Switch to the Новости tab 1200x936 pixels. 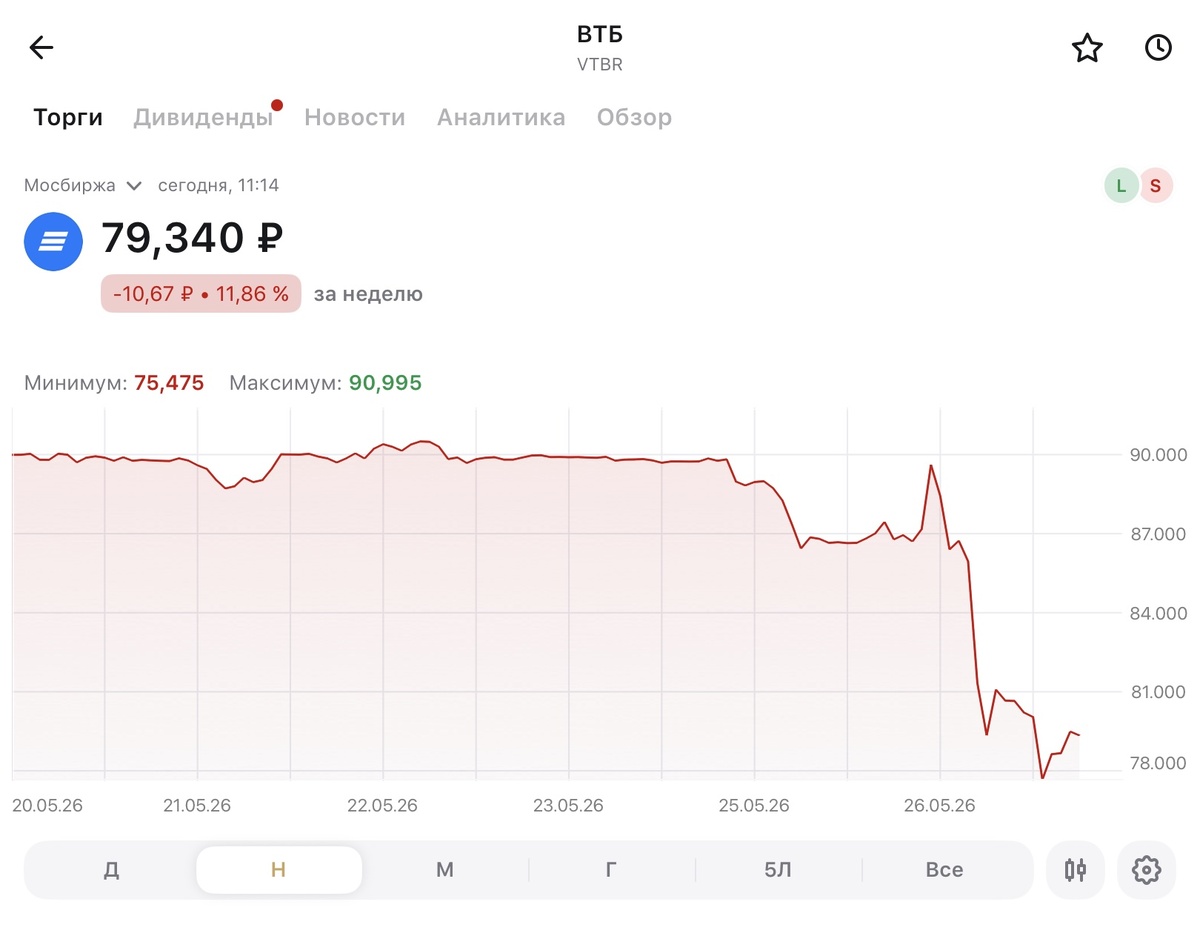[x=355, y=117]
